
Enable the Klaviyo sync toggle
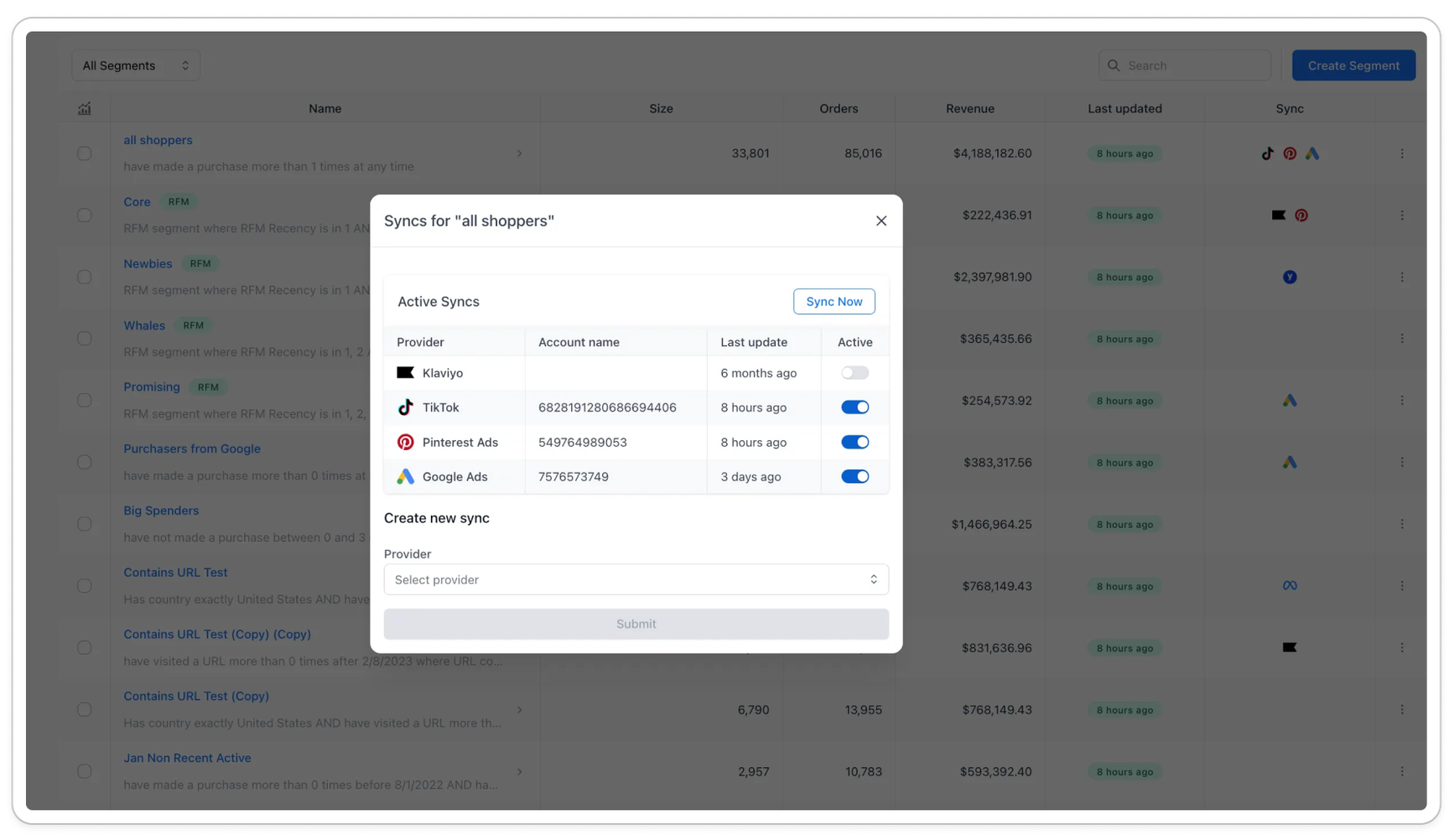854,373
